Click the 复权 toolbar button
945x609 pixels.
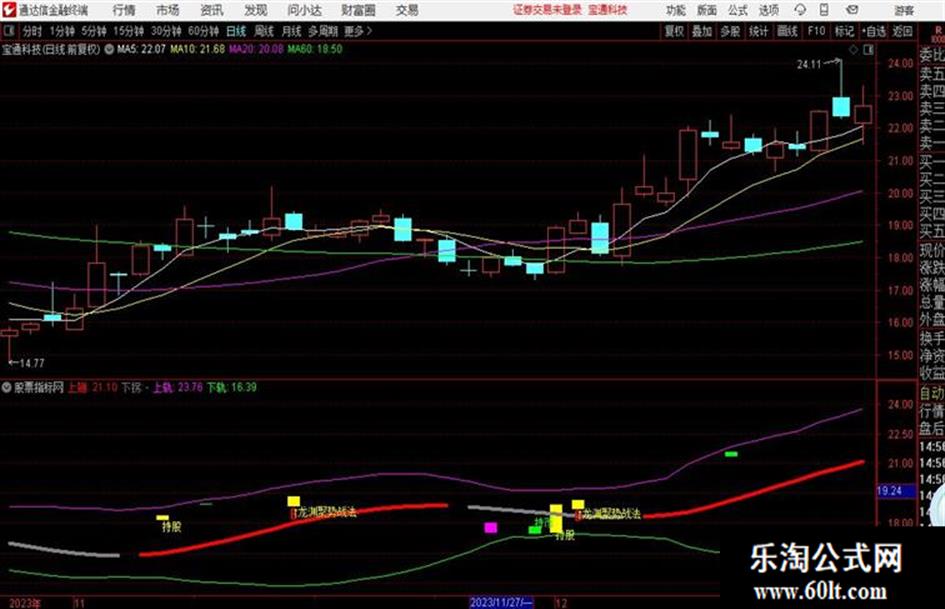tap(674, 31)
